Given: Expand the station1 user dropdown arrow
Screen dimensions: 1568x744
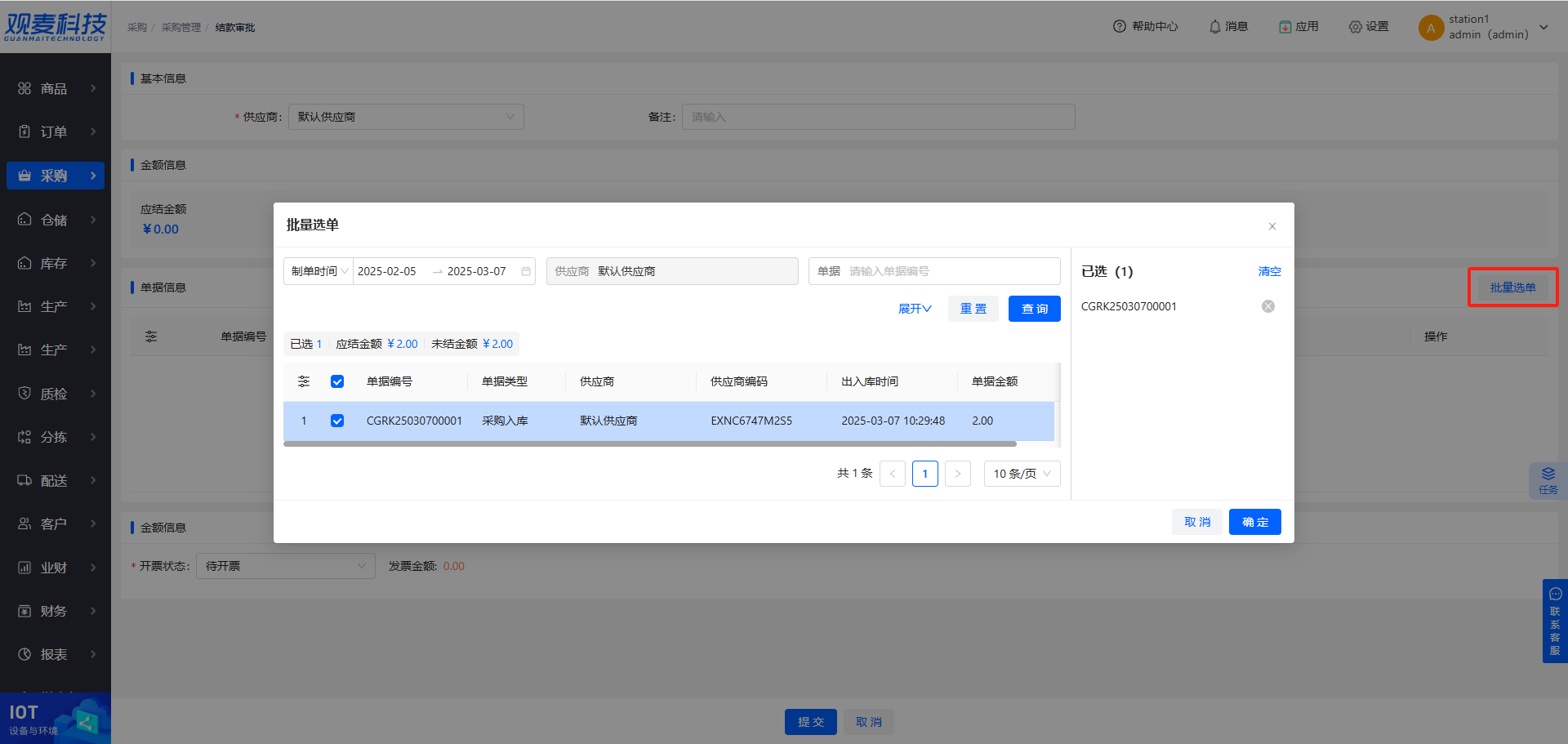Looking at the screenshot, I should pos(1543,27).
